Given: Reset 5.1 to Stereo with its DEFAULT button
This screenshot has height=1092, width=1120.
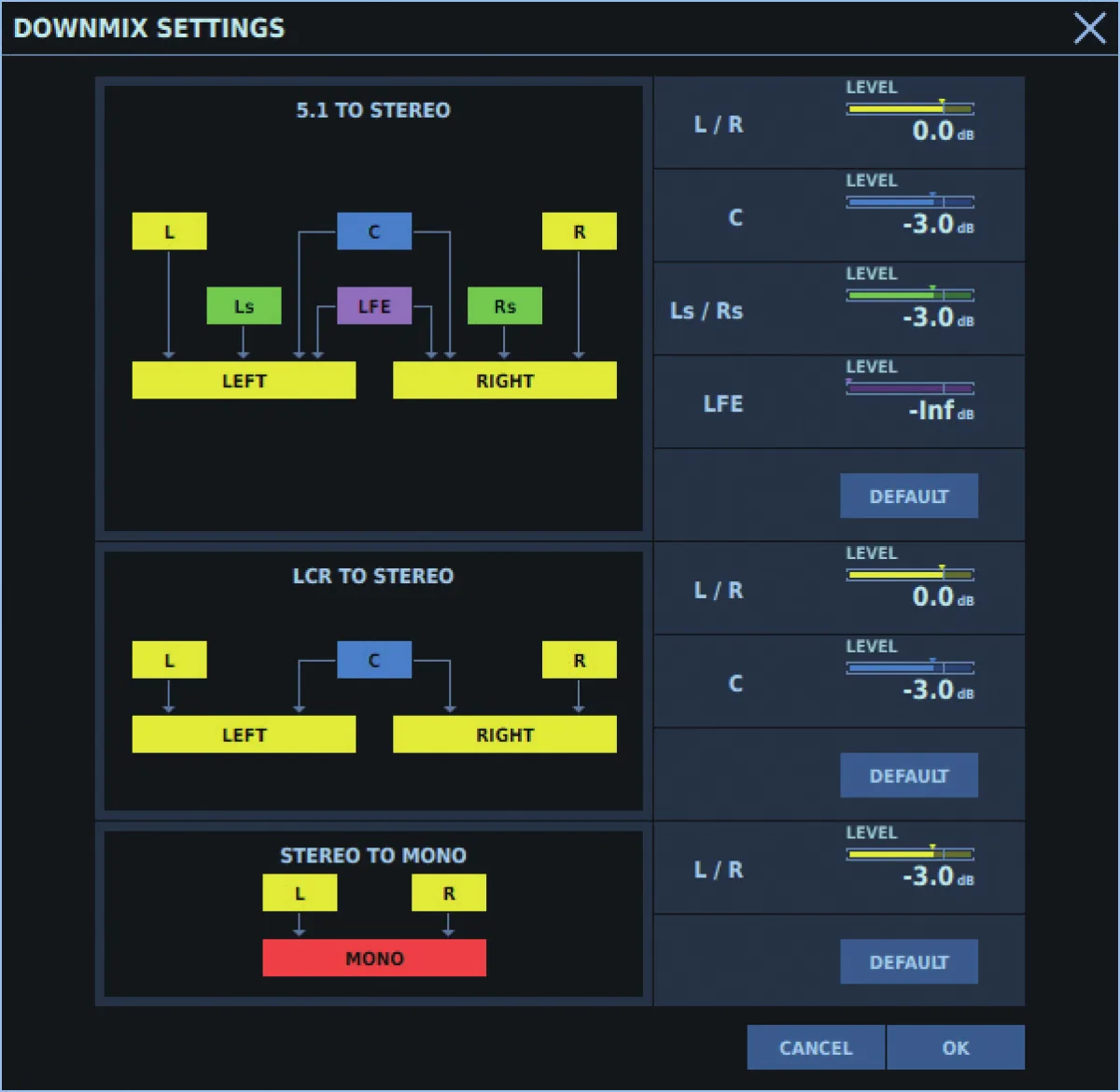Looking at the screenshot, I should 909,496.
